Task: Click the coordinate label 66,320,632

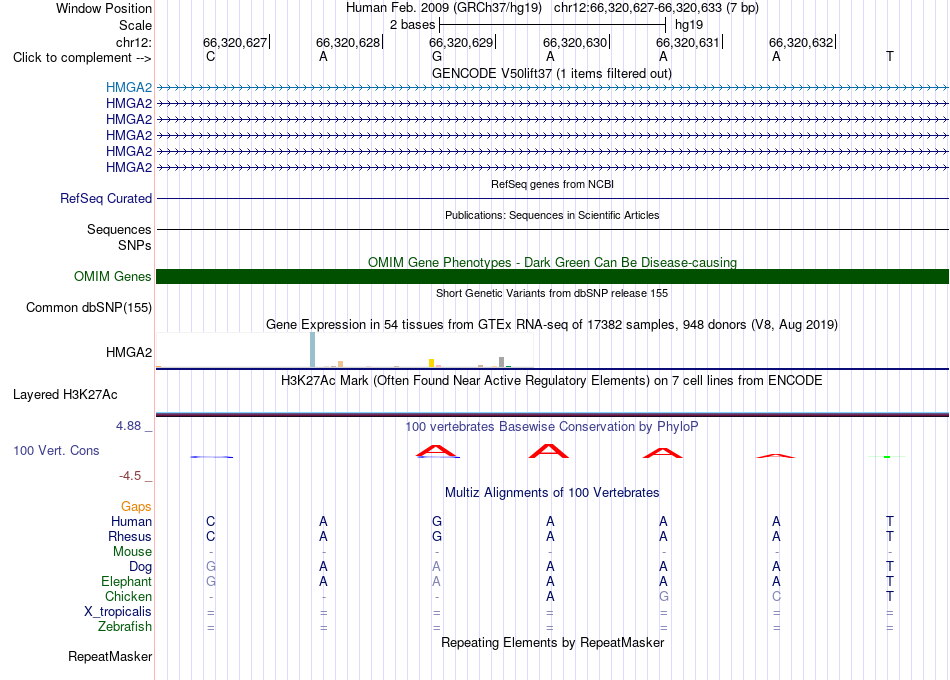Action: [x=801, y=42]
